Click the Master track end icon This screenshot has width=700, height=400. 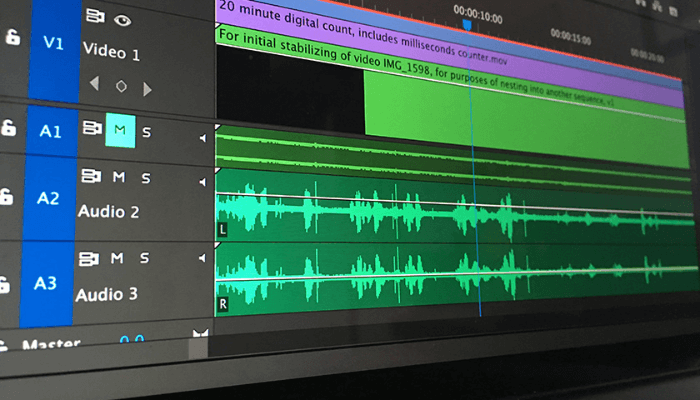pos(200,333)
